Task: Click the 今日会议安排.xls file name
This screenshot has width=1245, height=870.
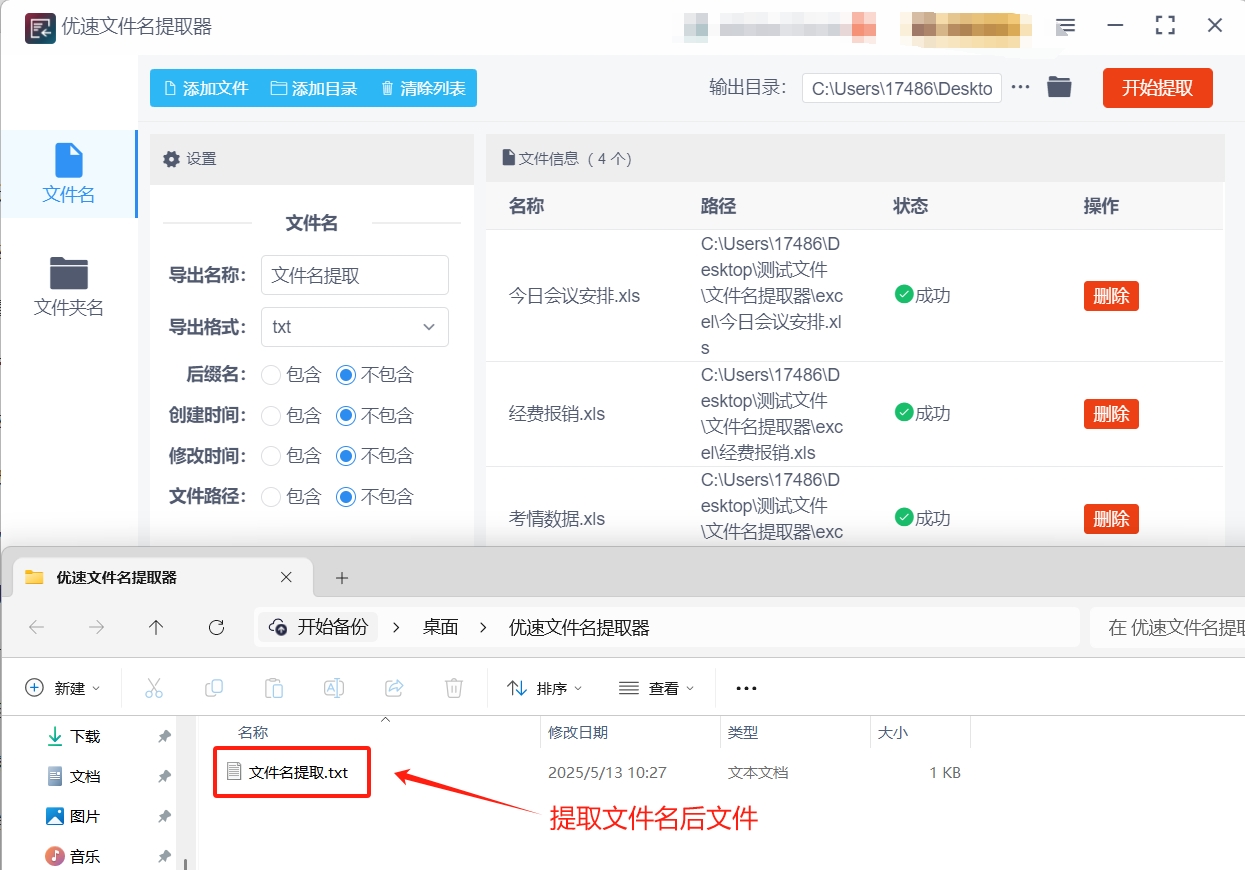Action: click(x=574, y=296)
